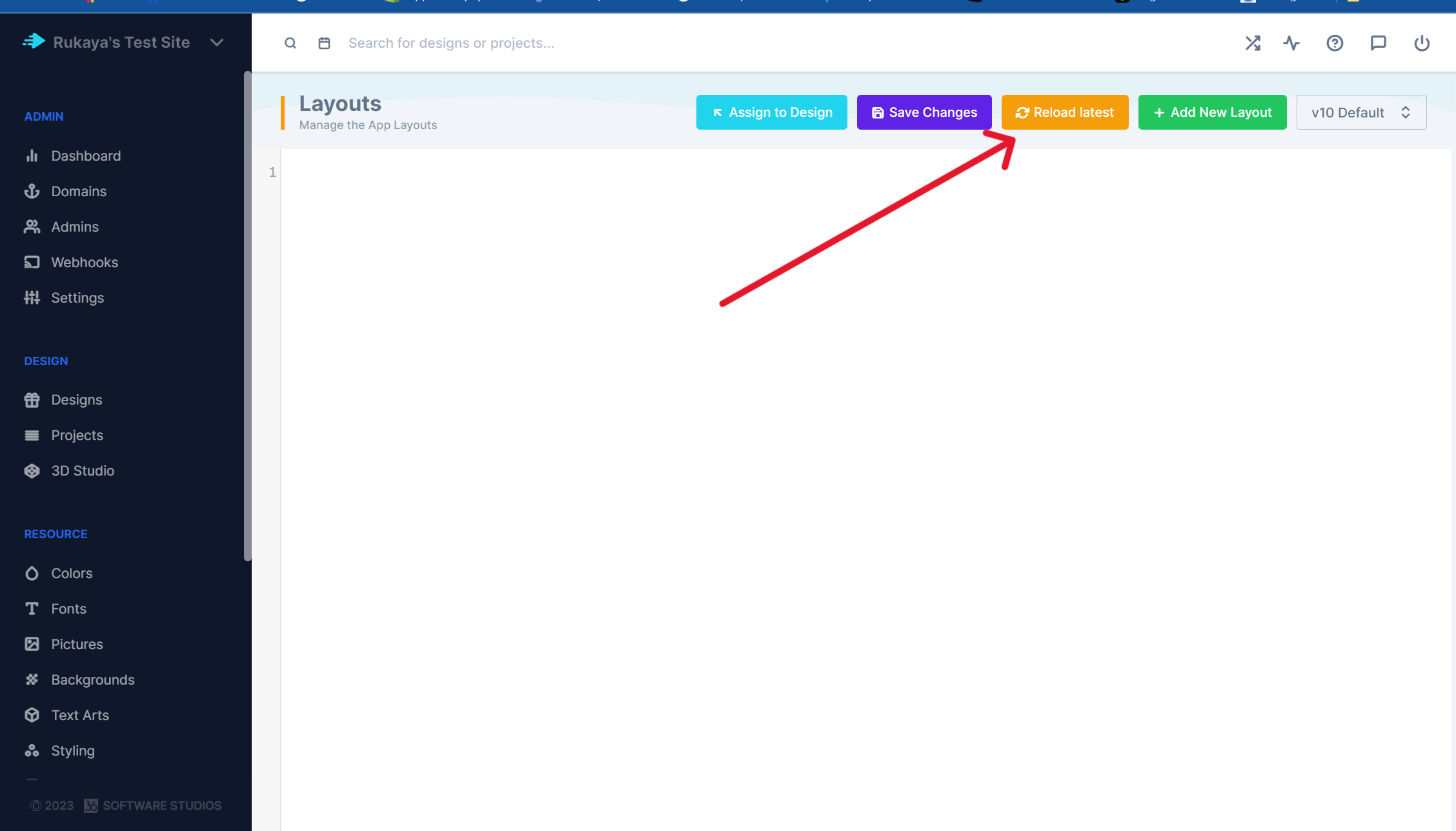Viewport: 1456px width, 831px height.
Task: Open the Styling sidebar item
Action: (x=72, y=751)
